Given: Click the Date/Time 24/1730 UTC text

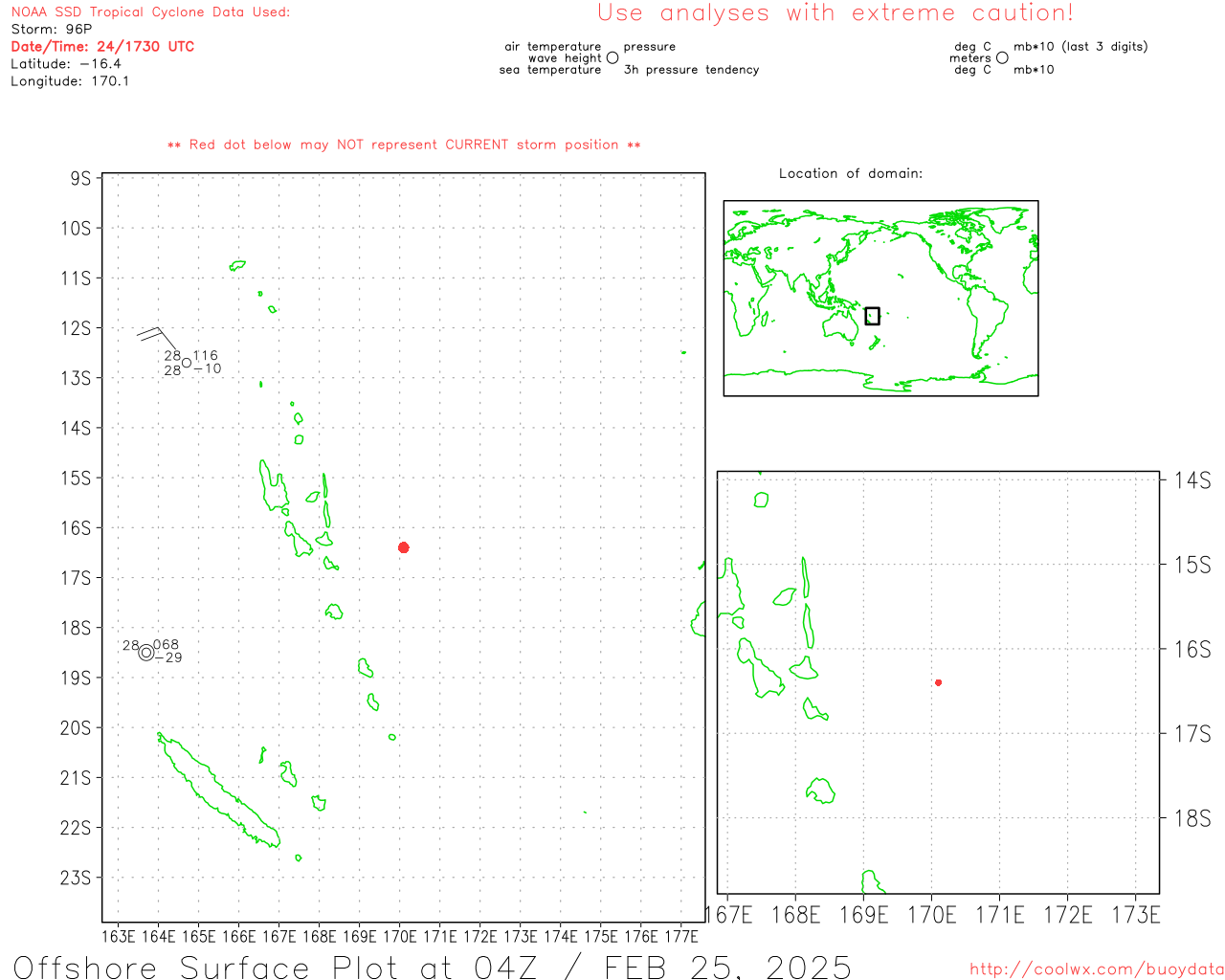Looking at the screenshot, I should coord(102,47).
